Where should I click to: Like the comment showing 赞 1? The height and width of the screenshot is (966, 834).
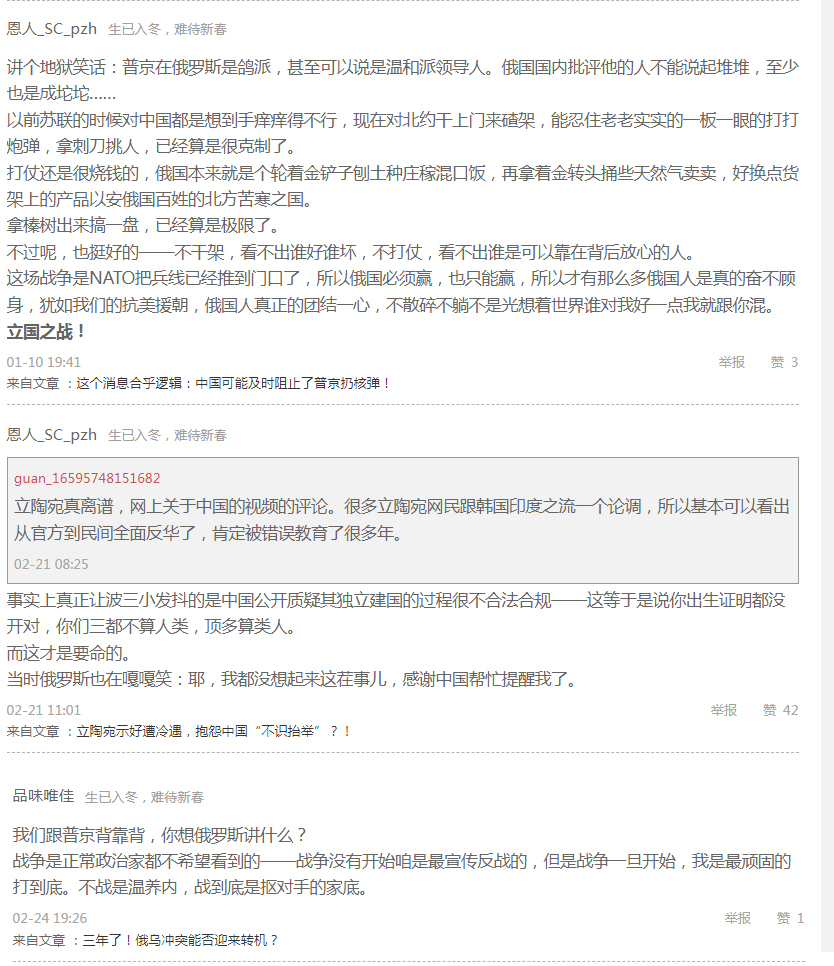790,919
